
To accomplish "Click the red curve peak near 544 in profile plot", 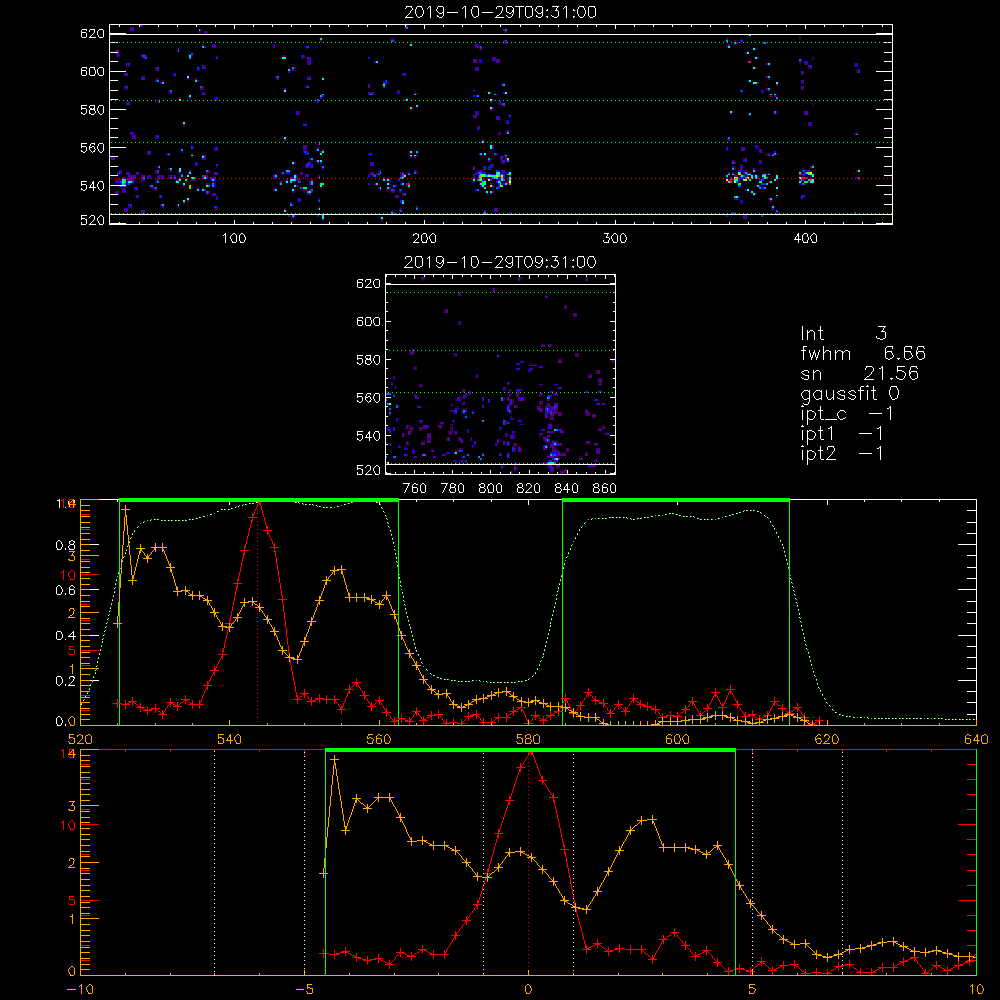I will [258, 504].
